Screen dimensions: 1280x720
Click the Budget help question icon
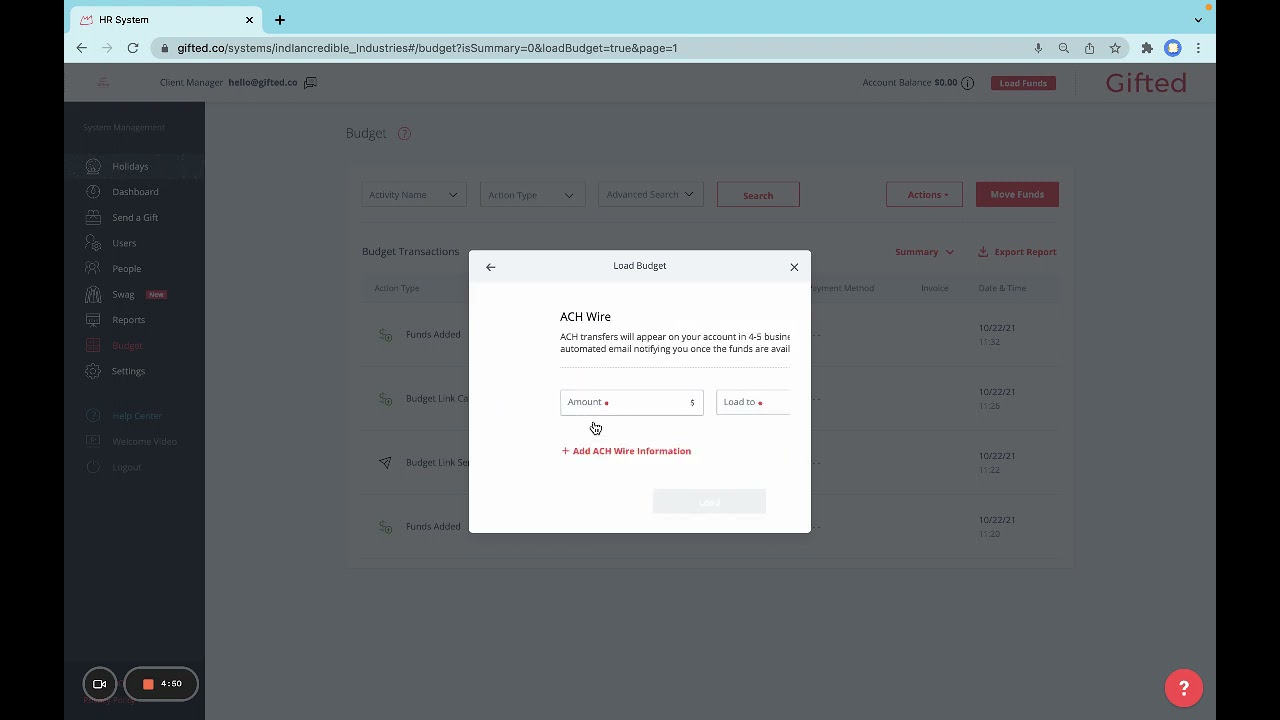point(404,134)
